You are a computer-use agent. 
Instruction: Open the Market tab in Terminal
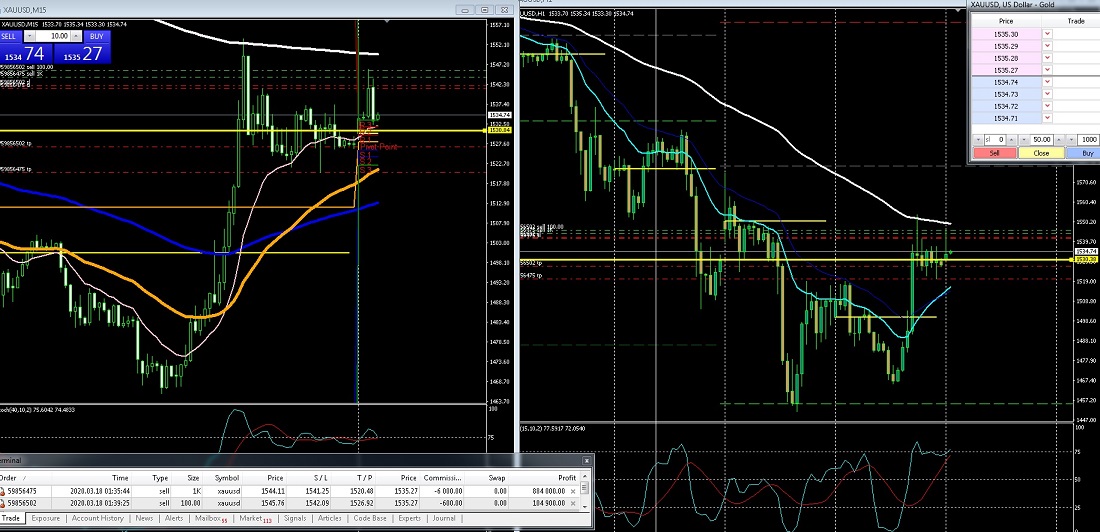point(255,519)
